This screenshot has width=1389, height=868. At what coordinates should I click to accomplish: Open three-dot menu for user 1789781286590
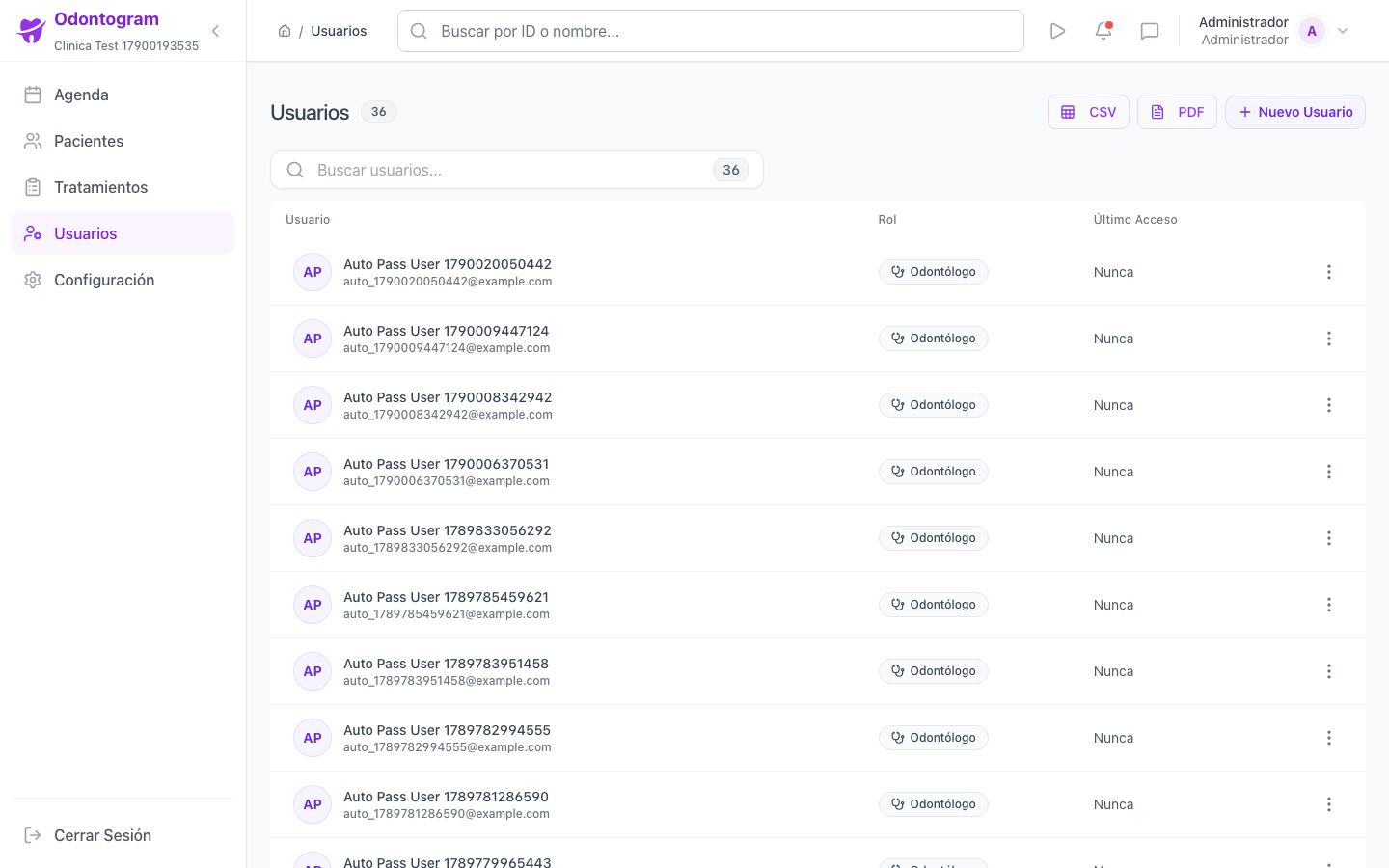pyautogui.click(x=1329, y=804)
